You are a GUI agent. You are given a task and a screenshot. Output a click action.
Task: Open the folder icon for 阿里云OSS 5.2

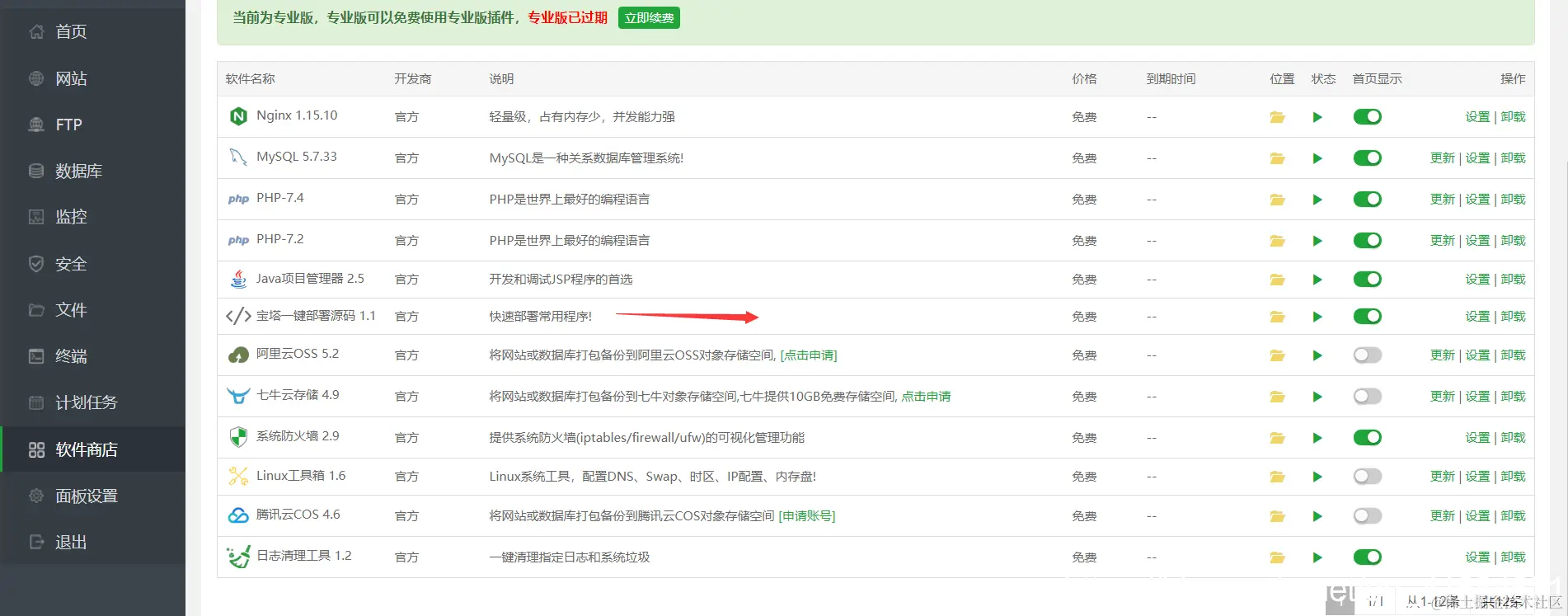[x=1277, y=355]
